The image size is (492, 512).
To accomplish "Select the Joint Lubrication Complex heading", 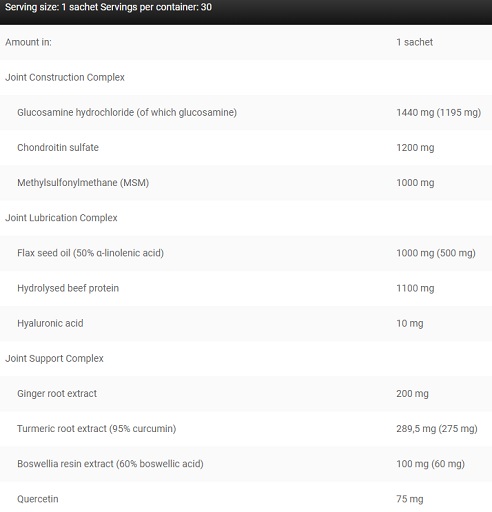I will [61, 218].
